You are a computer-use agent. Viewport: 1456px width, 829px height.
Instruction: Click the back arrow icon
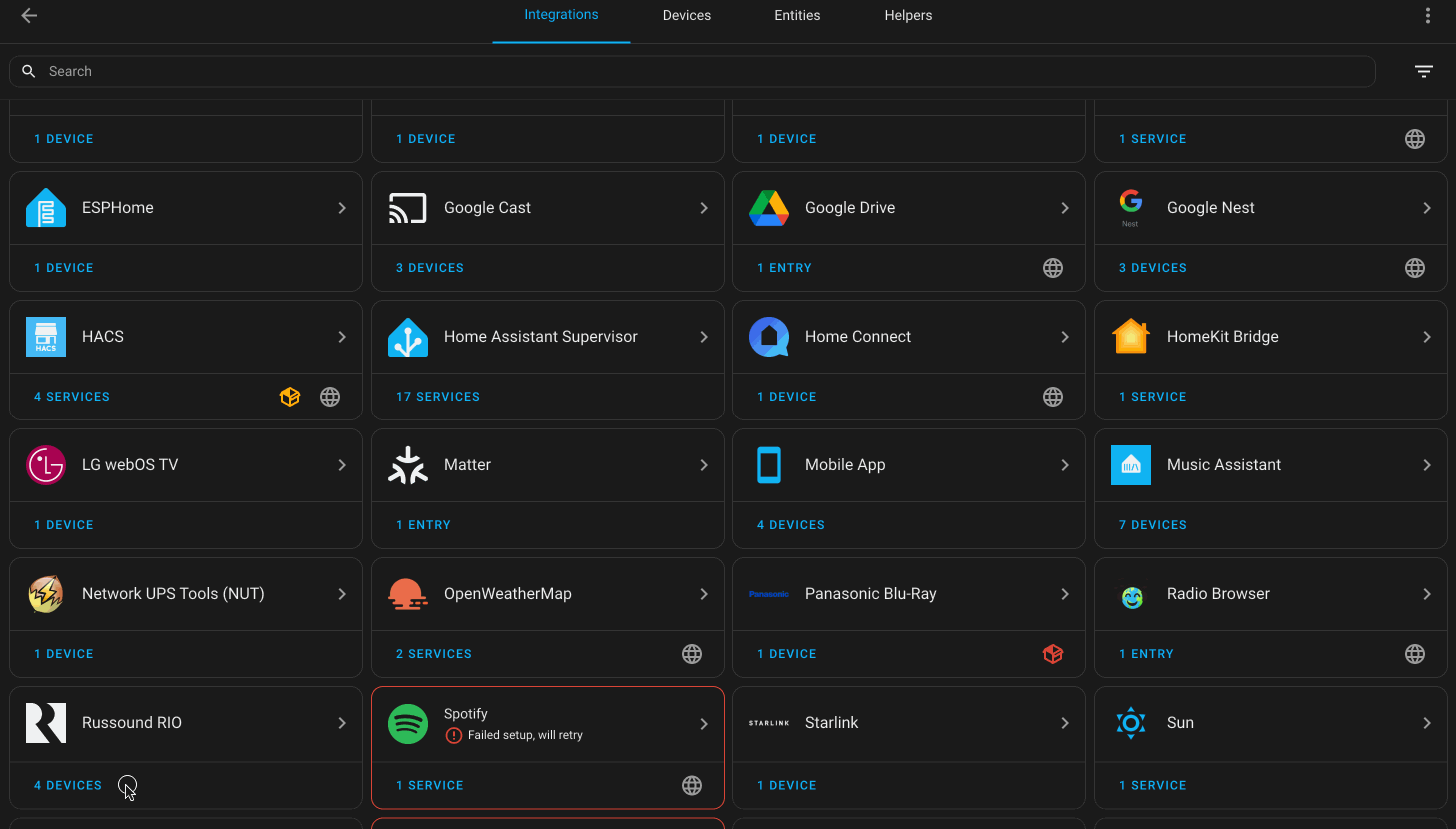(x=29, y=15)
